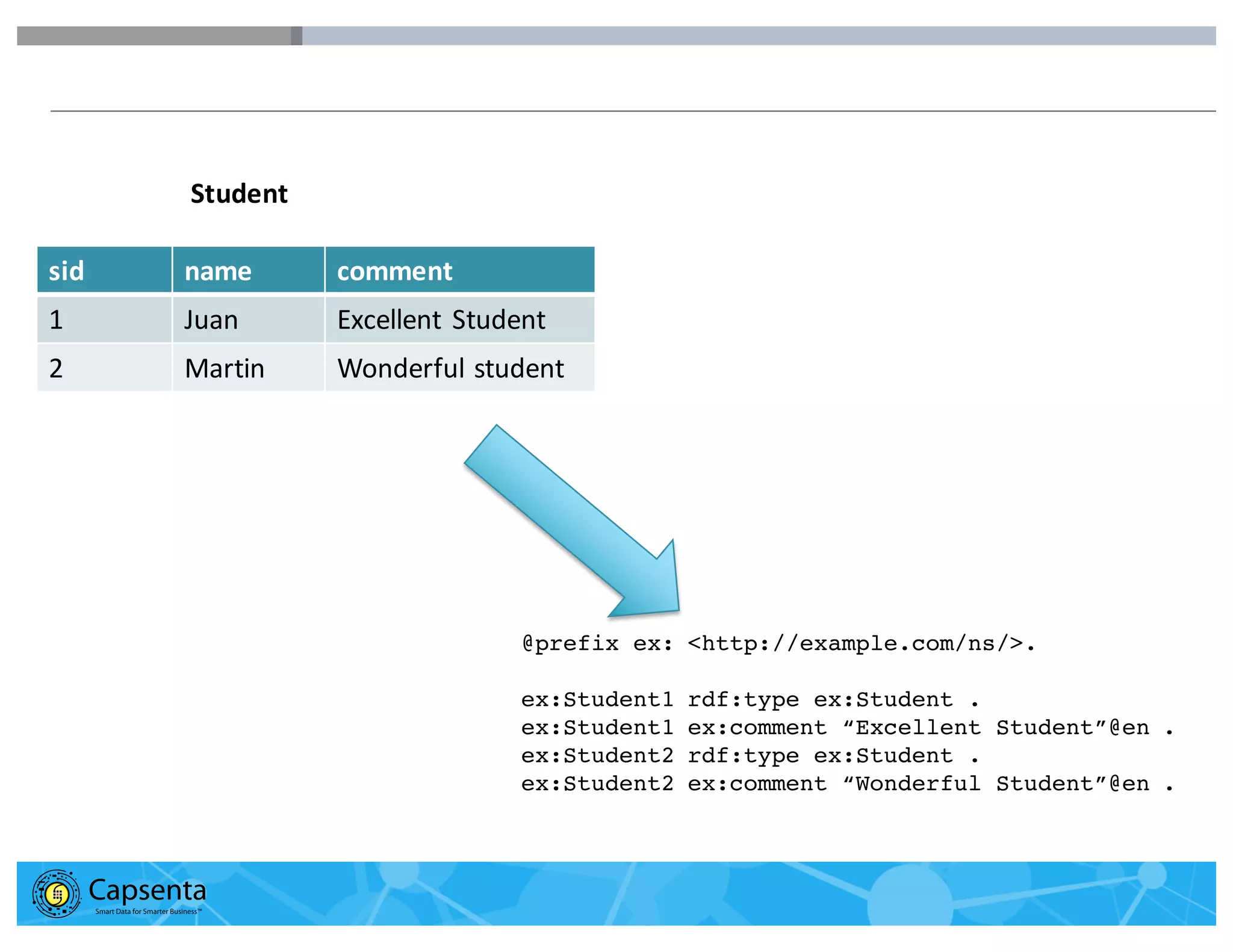The height and width of the screenshot is (952, 1233).
Task: Click the 'comment' column header
Action: (x=460, y=270)
